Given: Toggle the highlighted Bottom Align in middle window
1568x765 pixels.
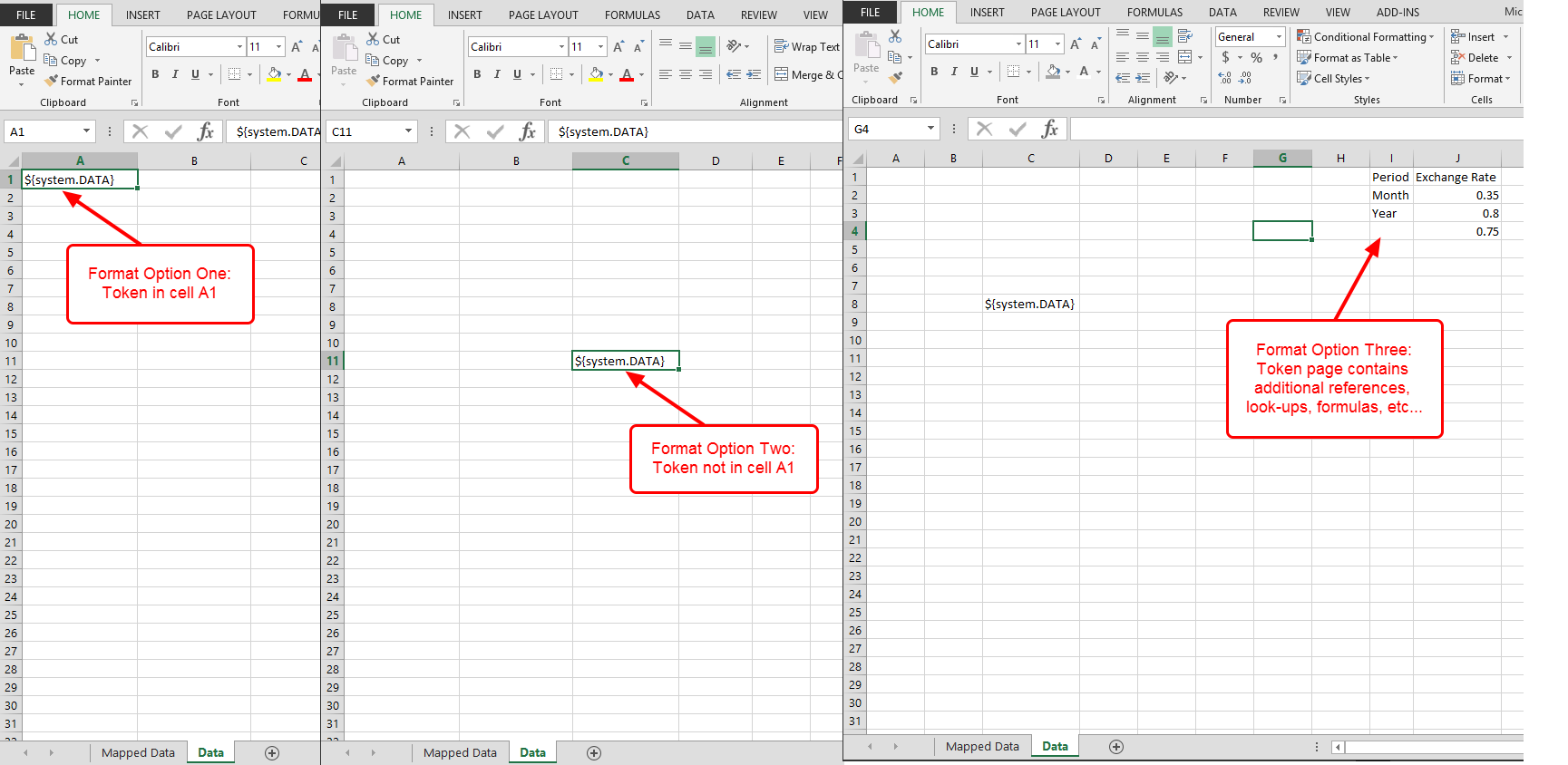Looking at the screenshot, I should [706, 46].
